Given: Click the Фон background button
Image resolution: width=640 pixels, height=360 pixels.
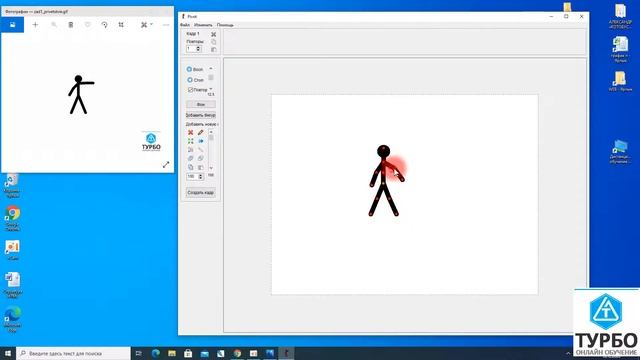Looking at the screenshot, I should click(201, 104).
